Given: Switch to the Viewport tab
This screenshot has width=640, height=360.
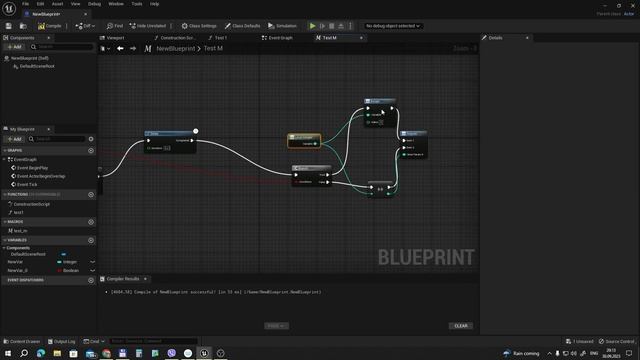Looking at the screenshot, I should (112, 38).
